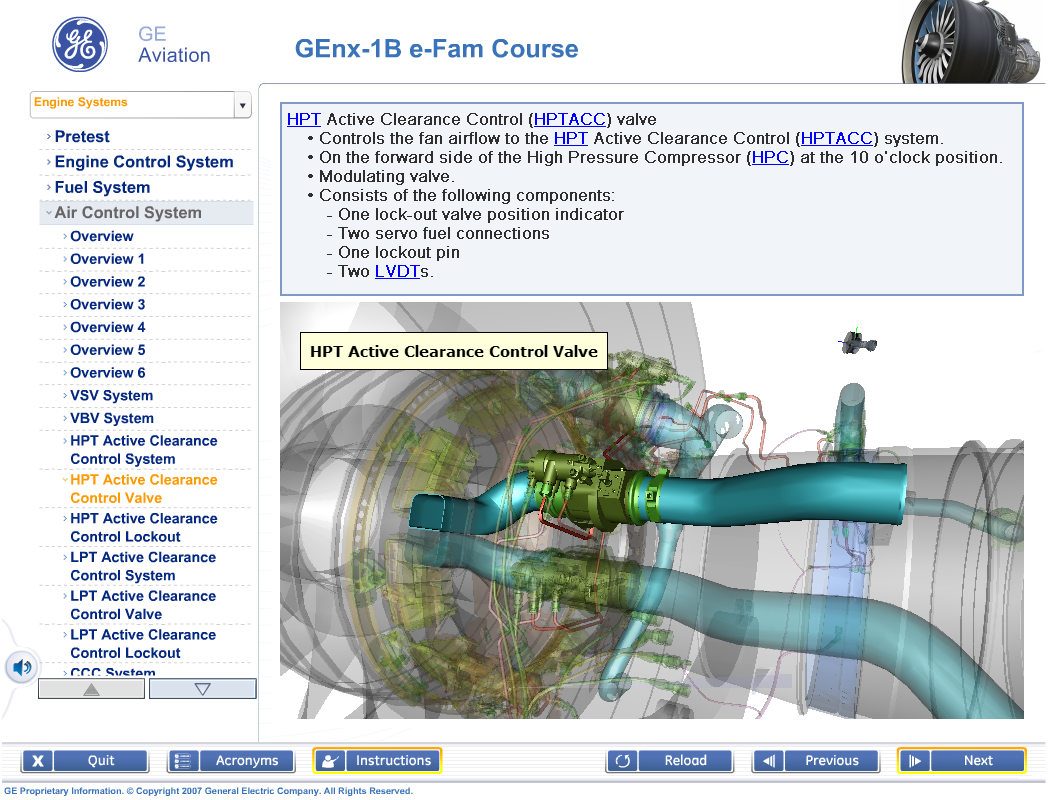The width and height of the screenshot is (1048, 800).
Task: Click the 'GEnx-1B e-Fam Course' title
Action: [436, 49]
